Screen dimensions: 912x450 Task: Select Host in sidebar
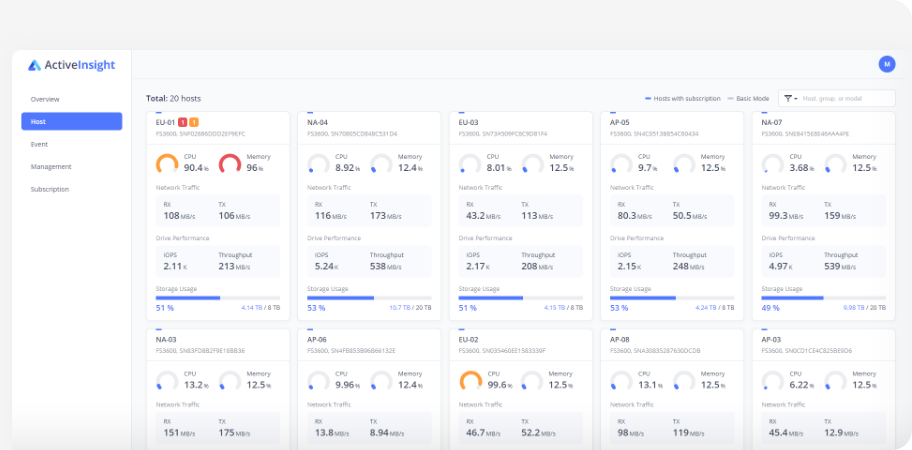72,122
